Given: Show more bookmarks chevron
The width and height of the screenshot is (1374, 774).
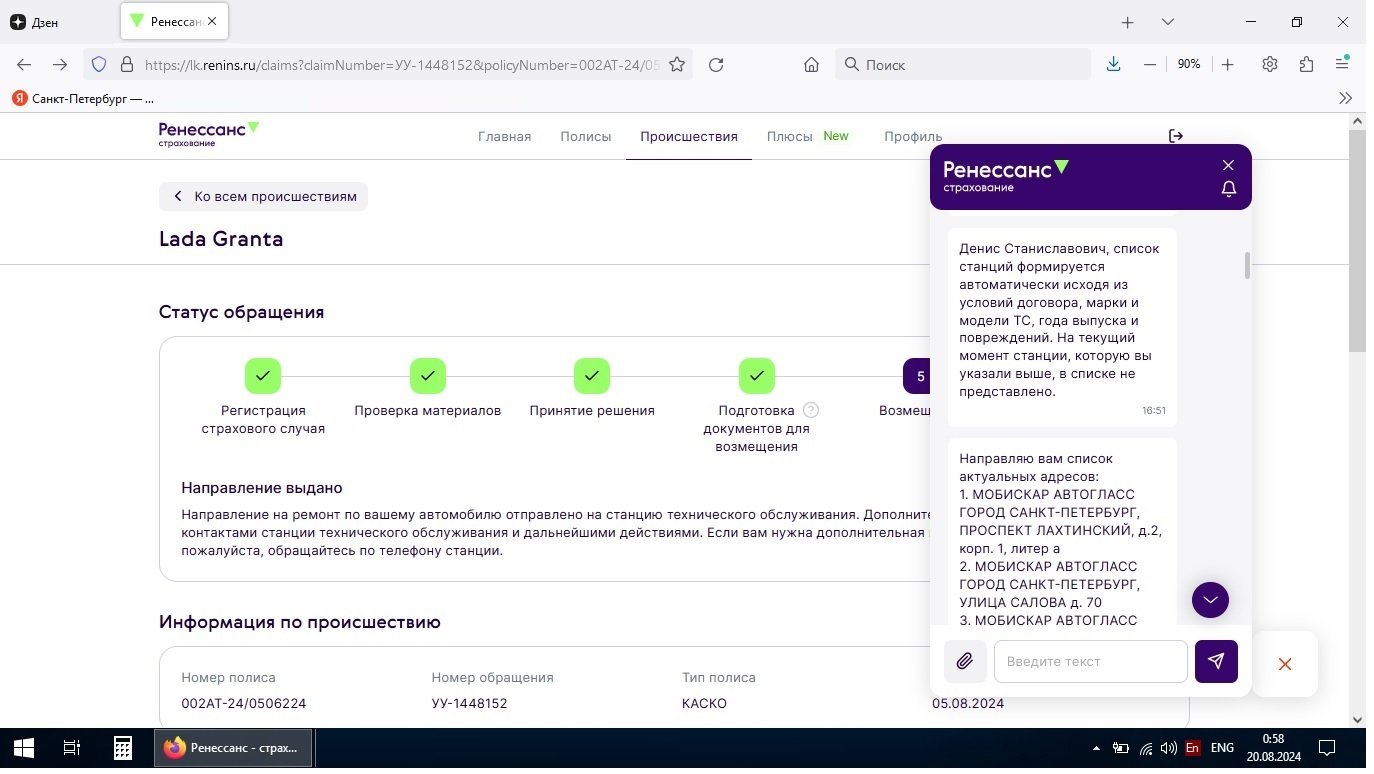Looking at the screenshot, I should (x=1345, y=98).
